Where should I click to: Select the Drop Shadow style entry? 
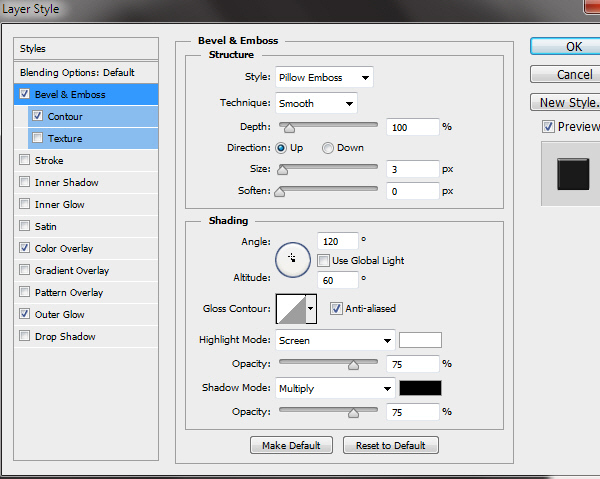(65, 337)
